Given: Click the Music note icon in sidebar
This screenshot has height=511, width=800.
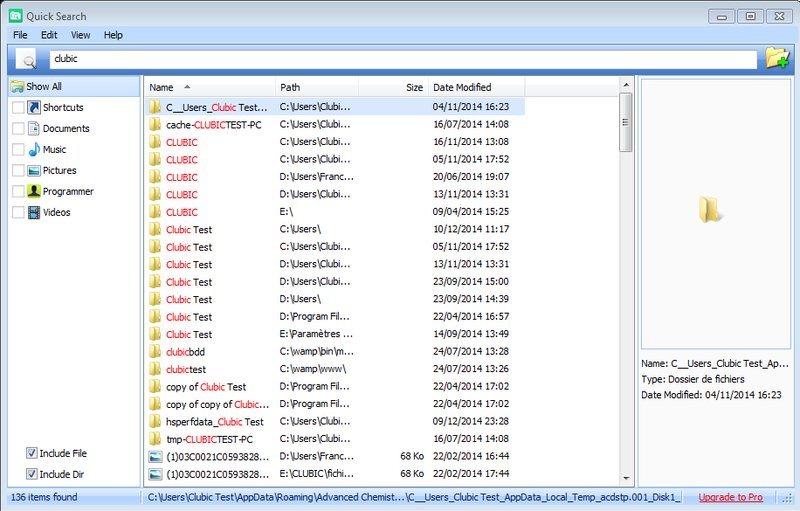Looking at the screenshot, I should (34, 149).
